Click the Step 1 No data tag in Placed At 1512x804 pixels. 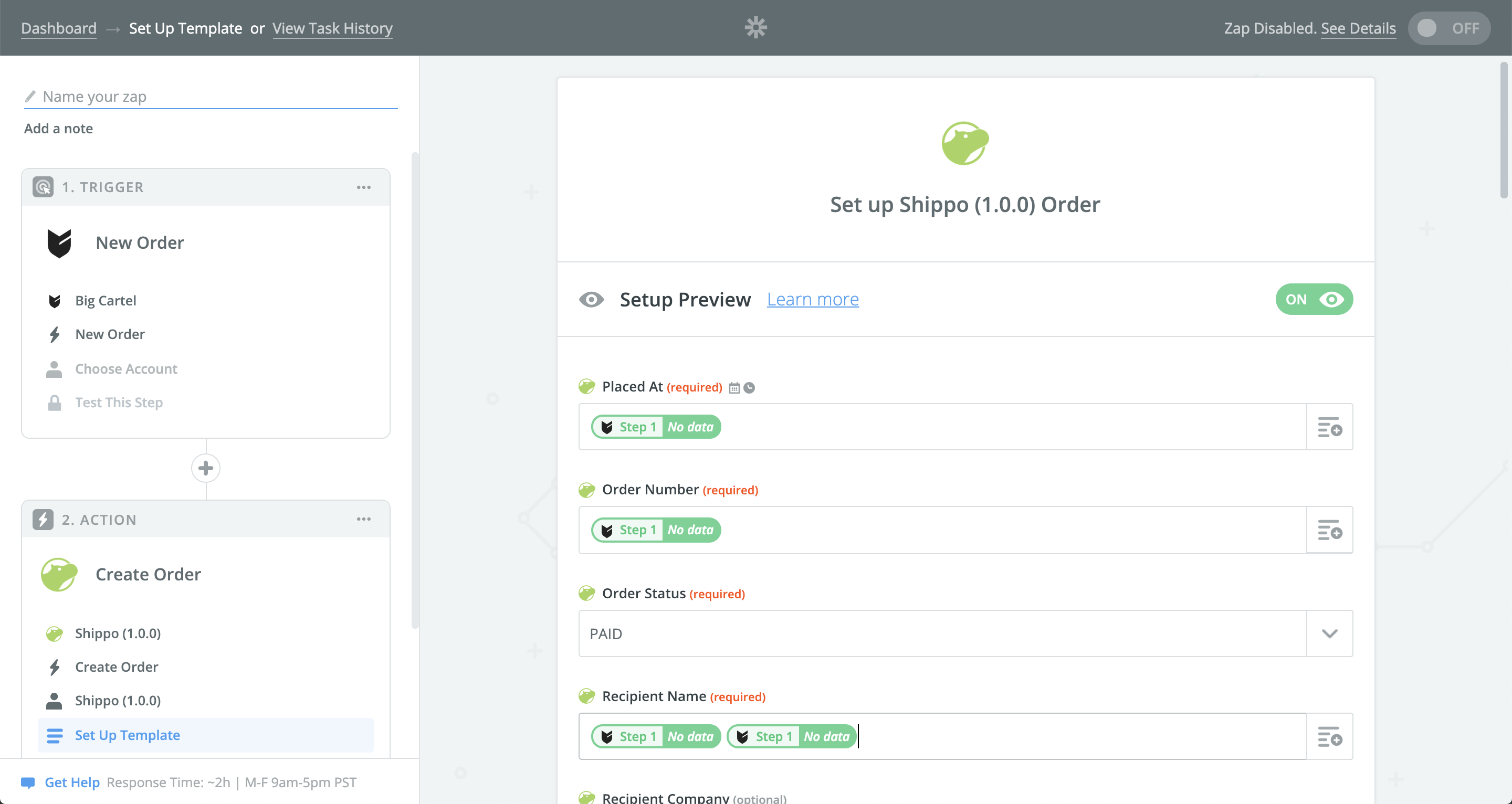click(656, 427)
